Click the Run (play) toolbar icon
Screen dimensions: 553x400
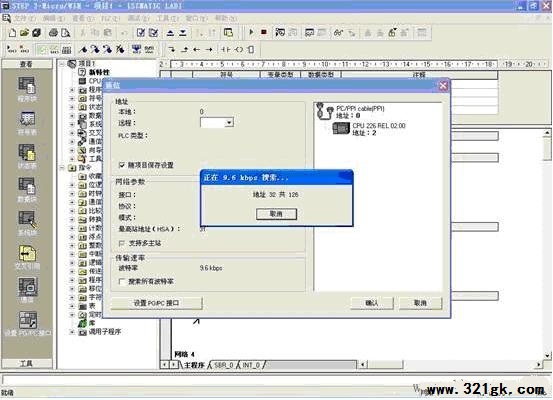[x=251, y=32]
